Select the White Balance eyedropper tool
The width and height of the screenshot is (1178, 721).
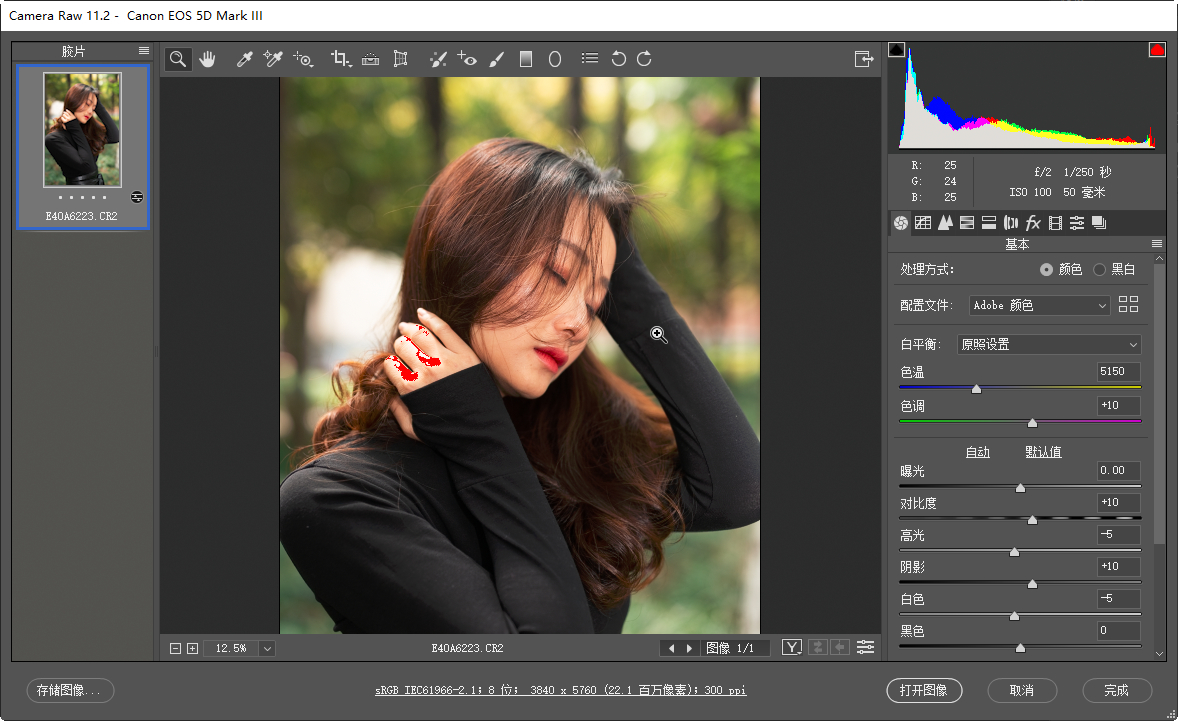(244, 59)
